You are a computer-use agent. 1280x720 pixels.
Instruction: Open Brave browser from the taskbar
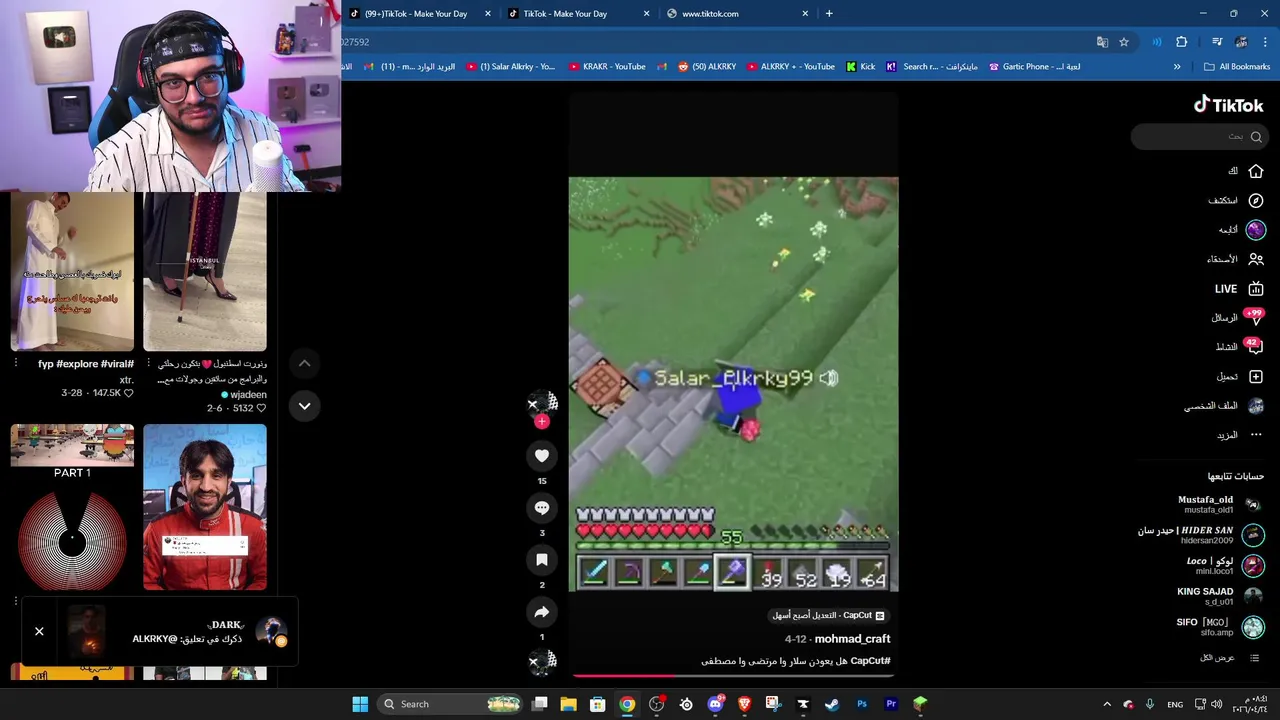click(x=744, y=704)
